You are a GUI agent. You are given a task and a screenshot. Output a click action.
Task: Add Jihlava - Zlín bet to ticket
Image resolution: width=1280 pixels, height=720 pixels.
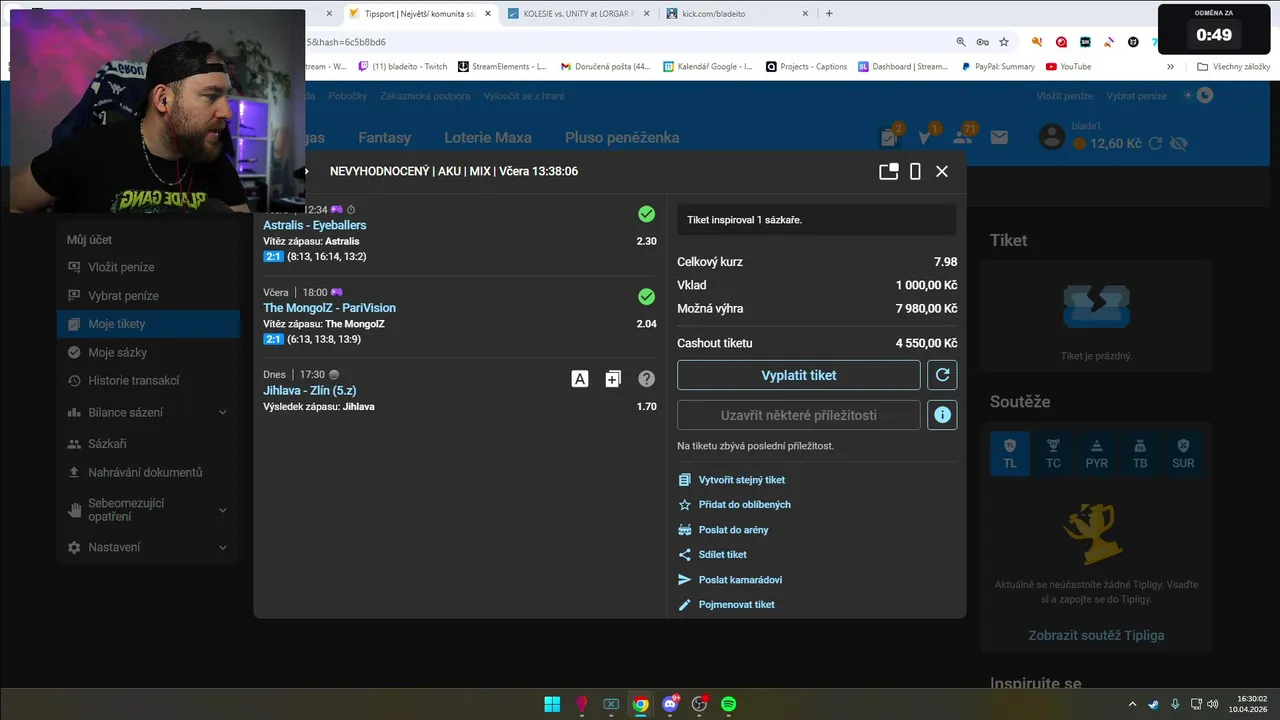click(613, 379)
